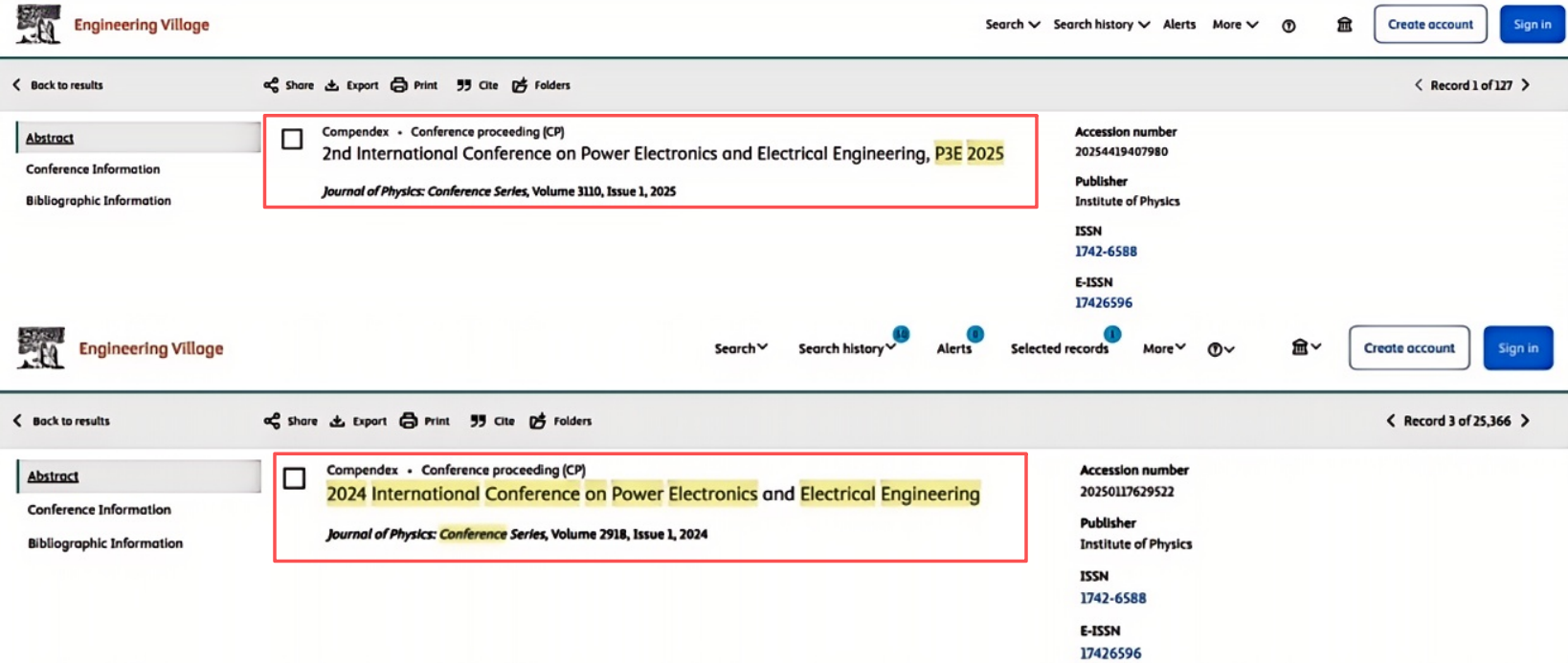Image resolution: width=1568 pixels, height=663 pixels.
Task: Select checkbox for 2024 International Conference record
Action: [295, 478]
